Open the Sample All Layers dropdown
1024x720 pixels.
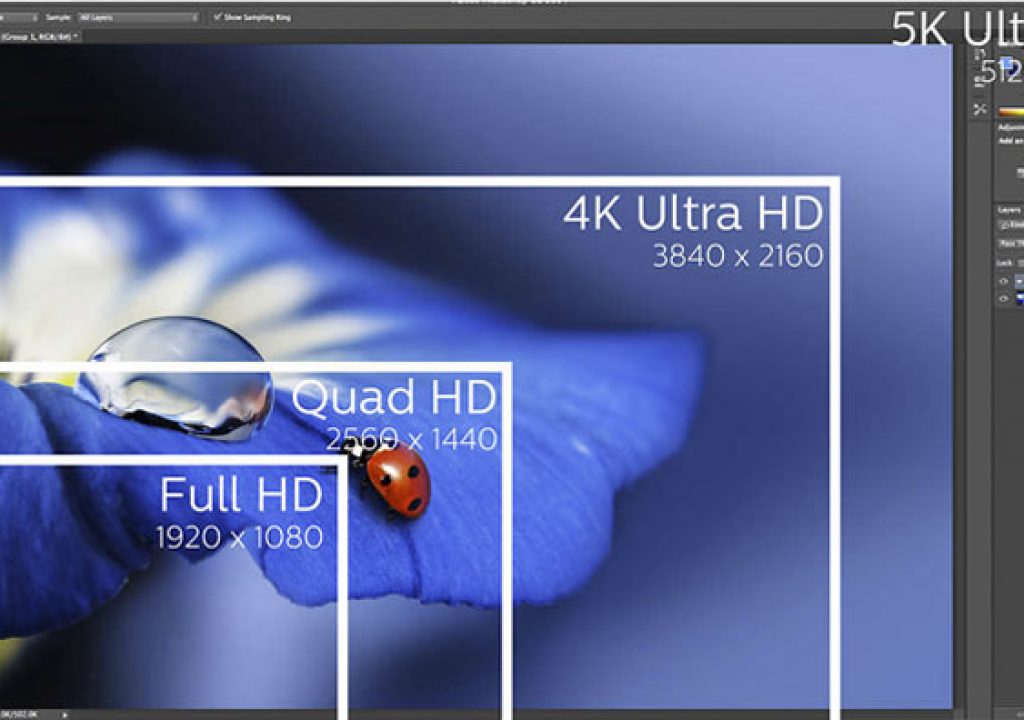[138, 17]
